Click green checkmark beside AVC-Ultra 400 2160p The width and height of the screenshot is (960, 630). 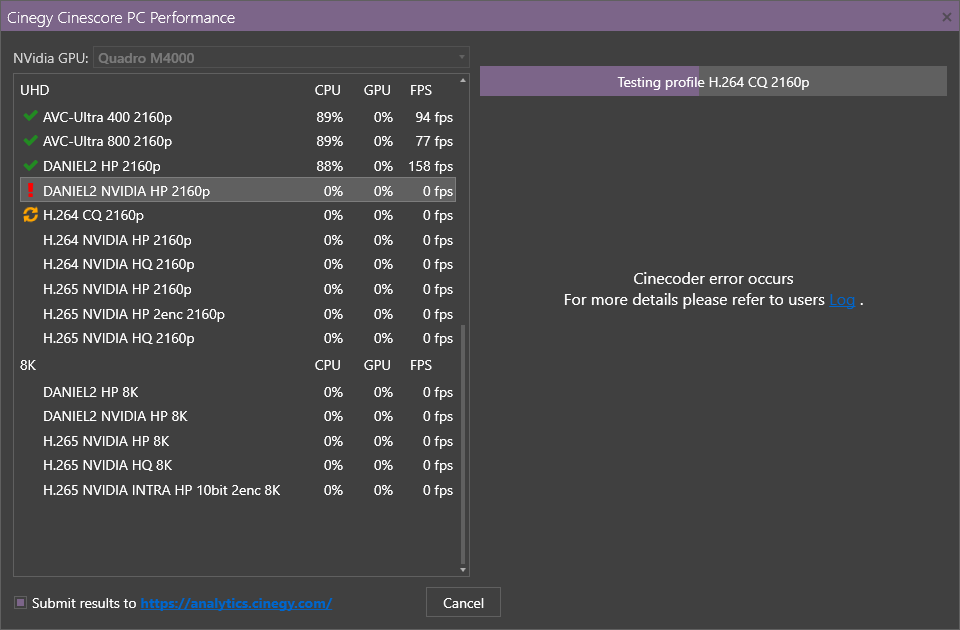click(30, 116)
